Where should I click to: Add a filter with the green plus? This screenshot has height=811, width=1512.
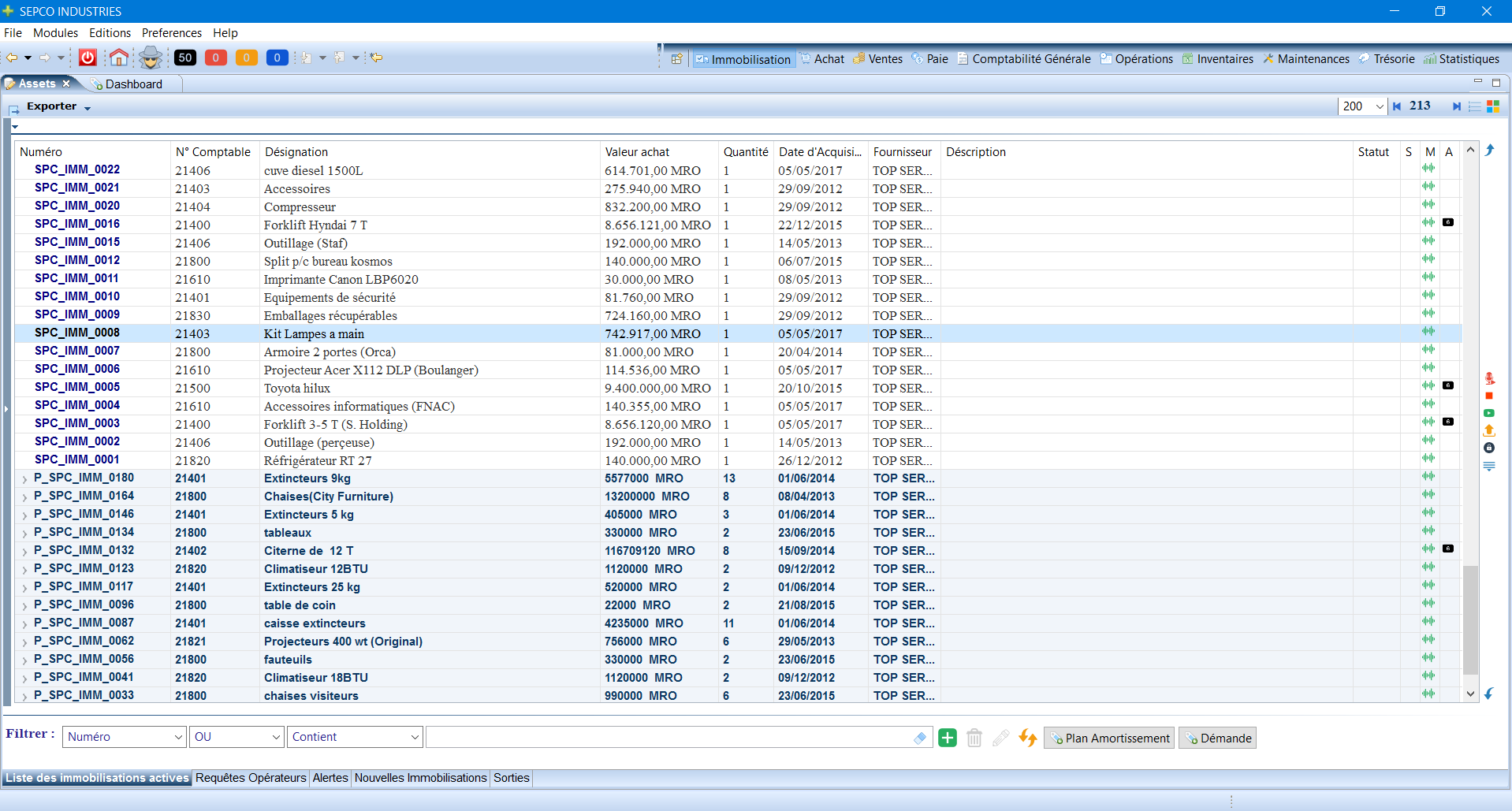[x=948, y=738]
